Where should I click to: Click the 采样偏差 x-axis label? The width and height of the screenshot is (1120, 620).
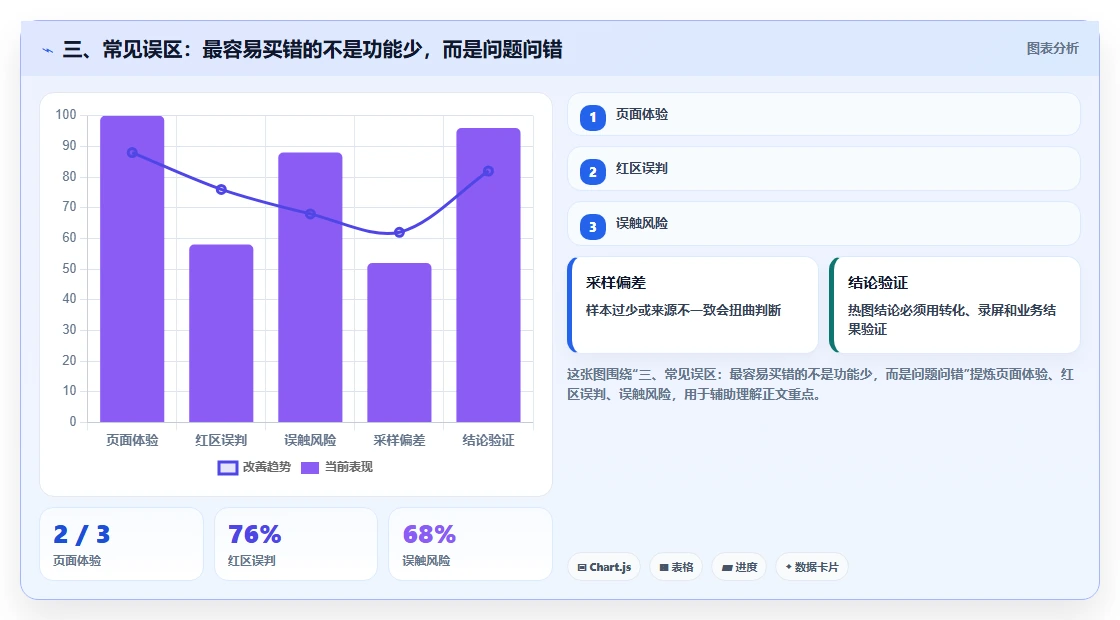coord(399,441)
